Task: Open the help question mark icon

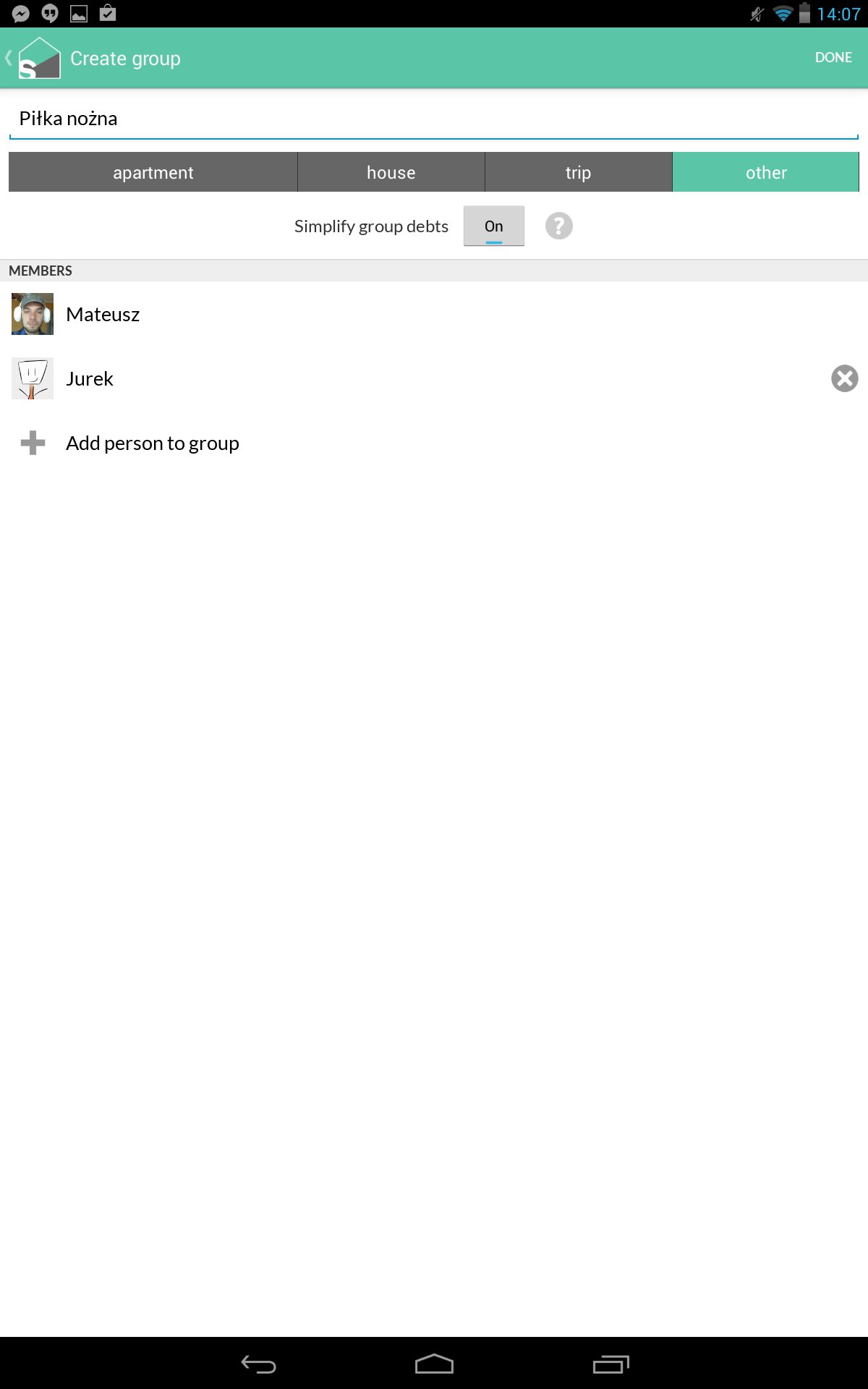Action: click(x=559, y=226)
